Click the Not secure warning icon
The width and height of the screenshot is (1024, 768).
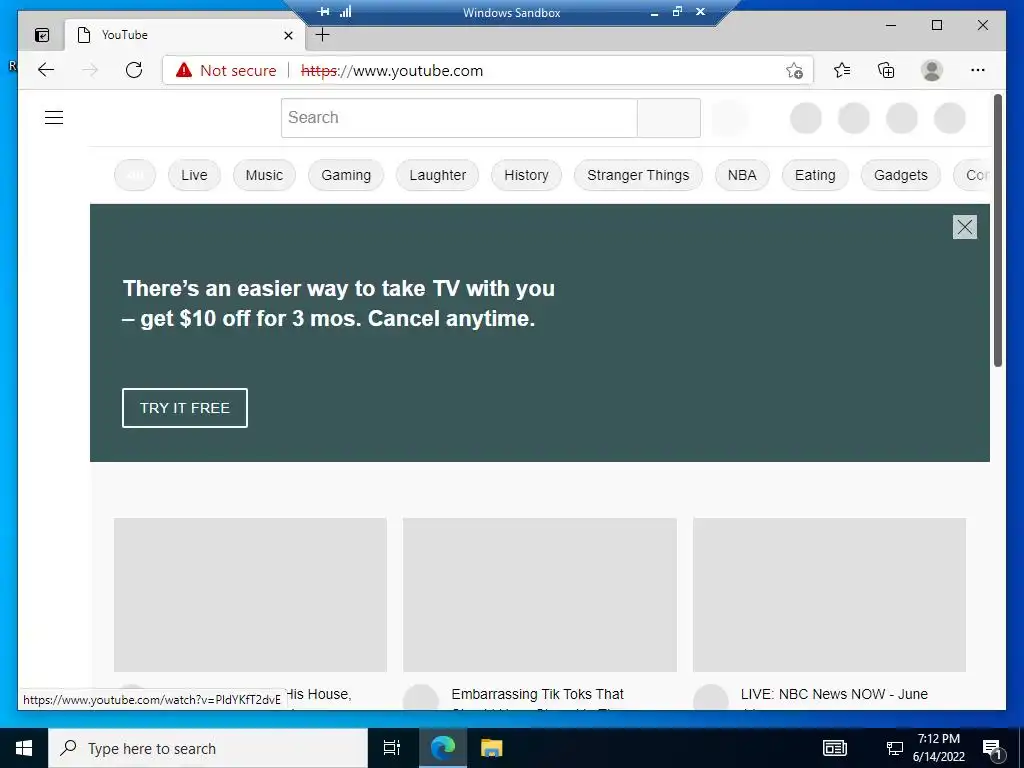(184, 70)
